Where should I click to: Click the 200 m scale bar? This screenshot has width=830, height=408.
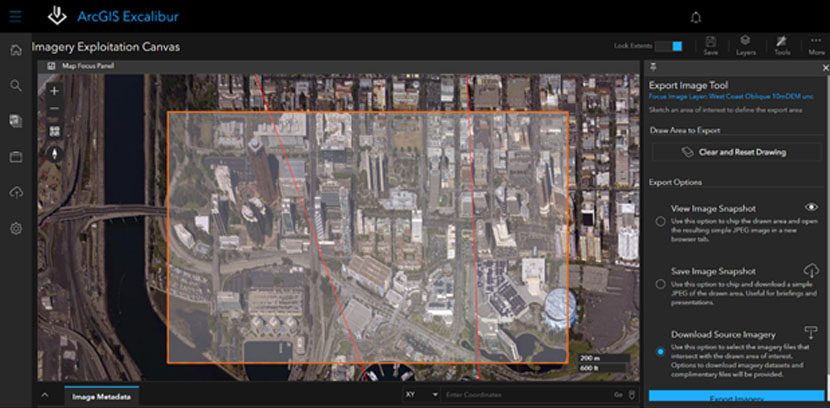click(x=603, y=358)
